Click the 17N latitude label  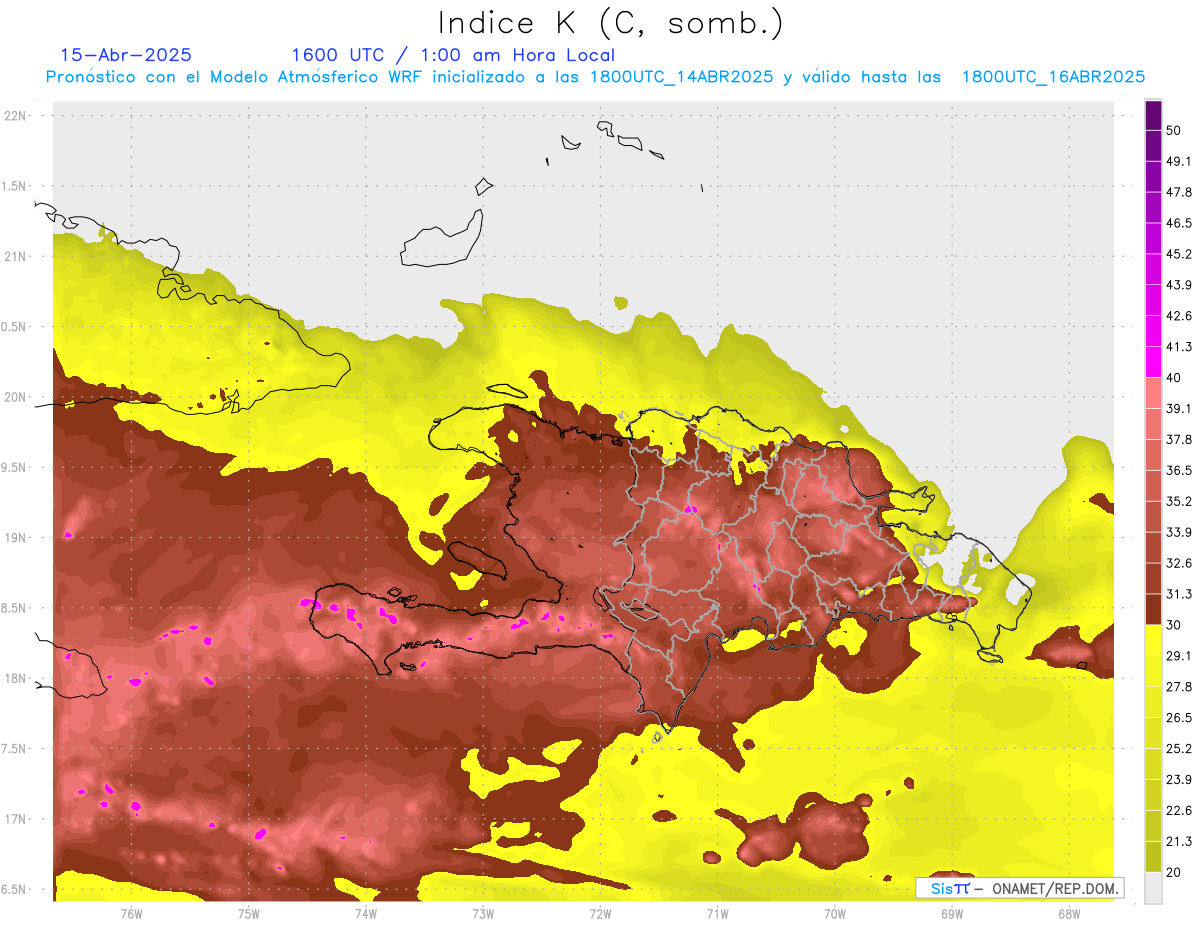pos(15,819)
